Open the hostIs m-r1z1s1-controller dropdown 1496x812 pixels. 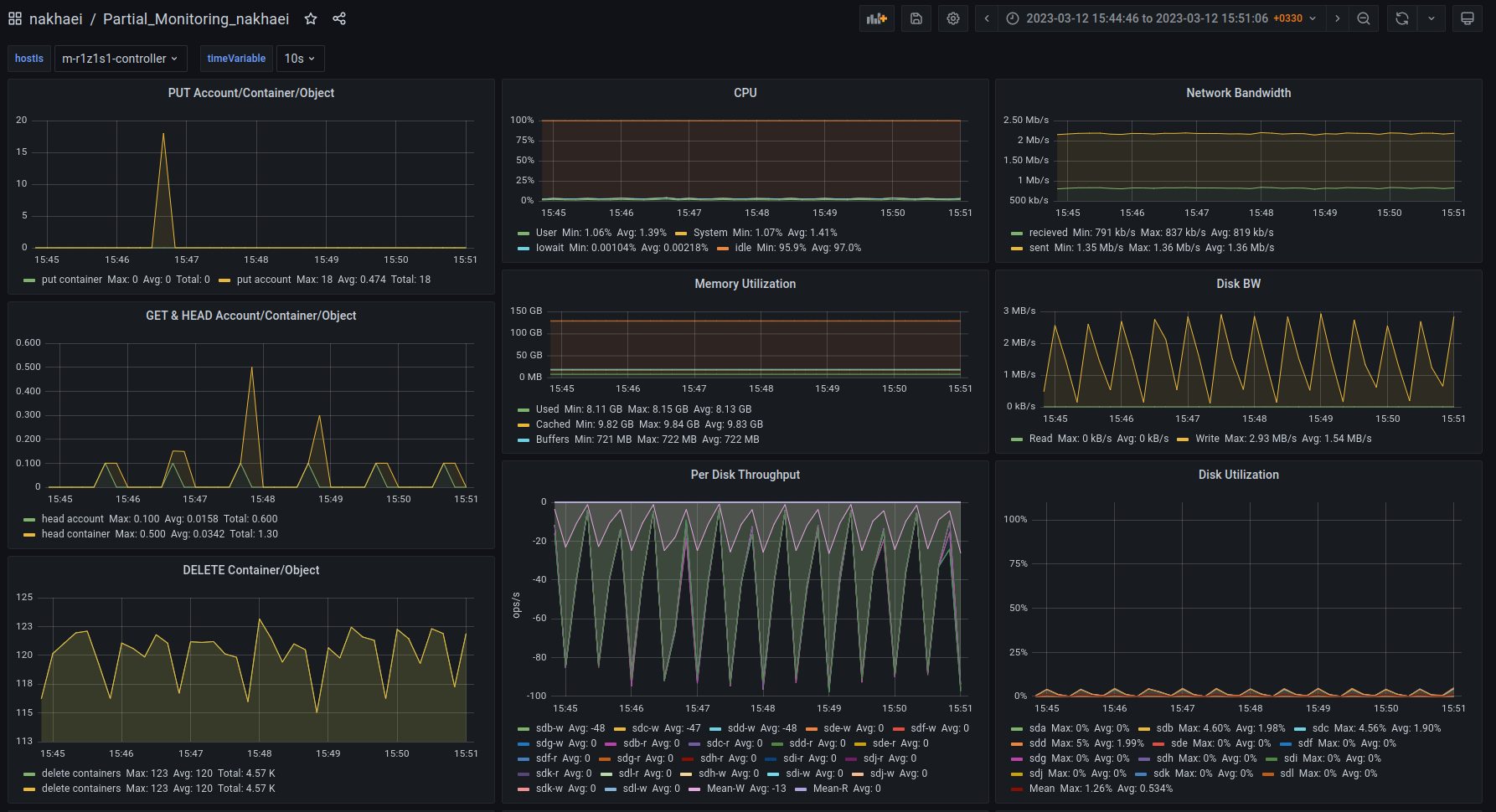pos(120,59)
